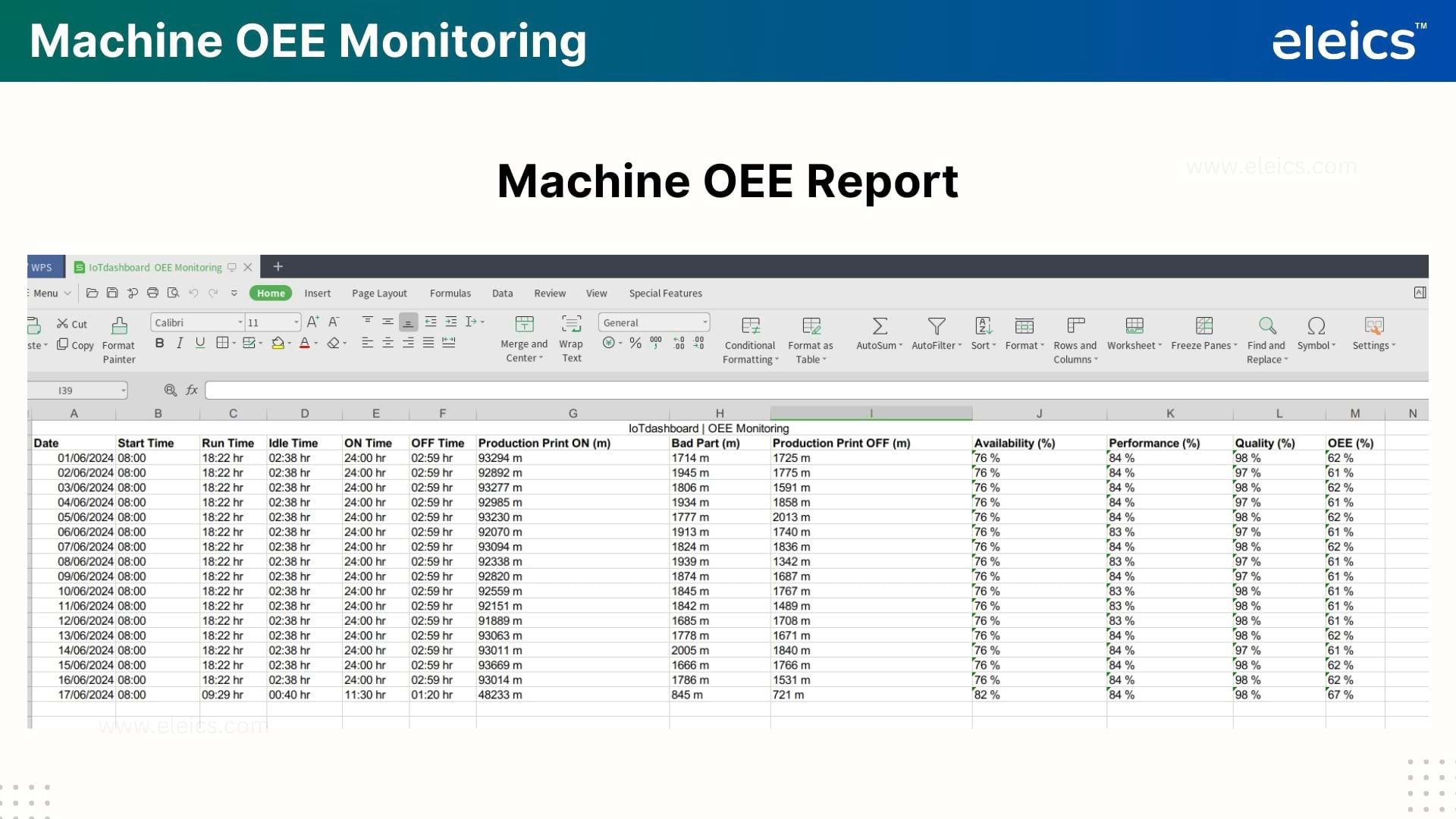Toggle Bold formatting
Viewport: 1456px width, 819px height.
(x=159, y=343)
